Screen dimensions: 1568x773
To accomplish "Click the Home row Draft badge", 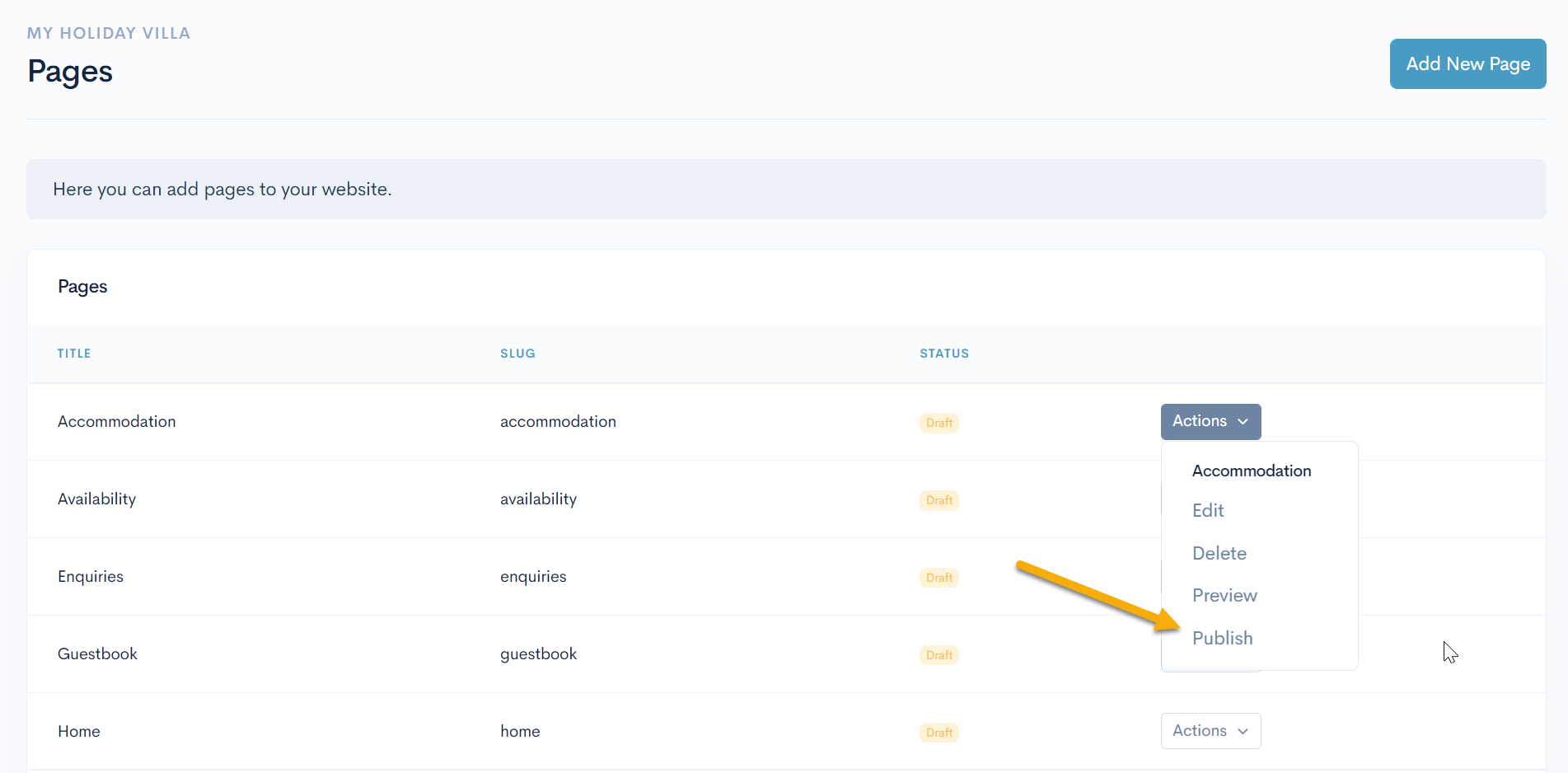I will point(938,733).
